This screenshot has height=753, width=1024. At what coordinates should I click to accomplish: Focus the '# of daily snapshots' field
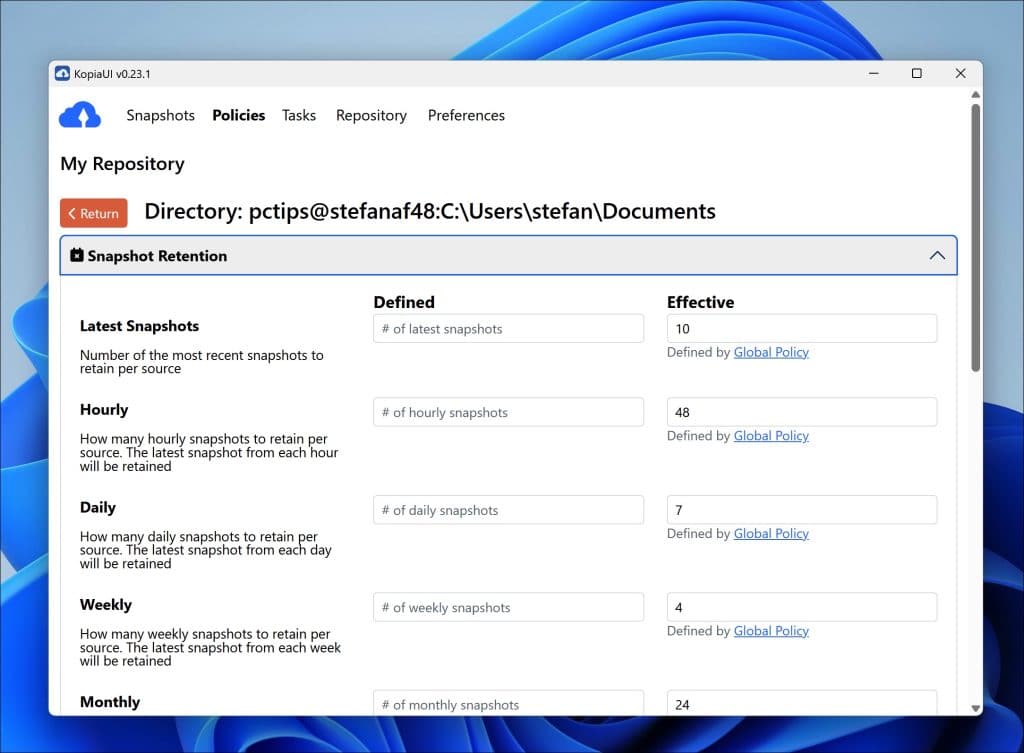pyautogui.click(x=508, y=510)
